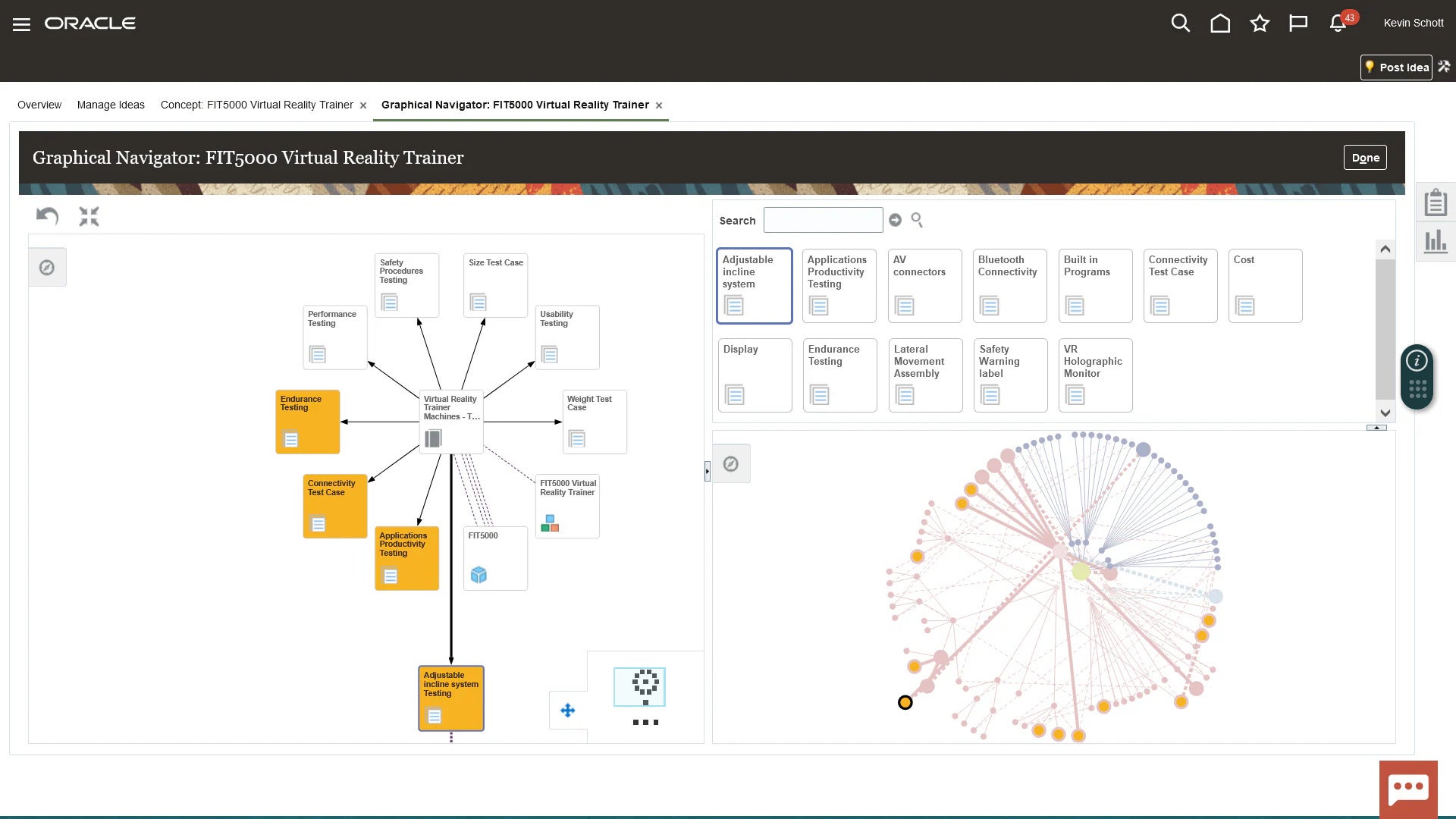1456x819 pixels.
Task: Click the favorites star icon
Action: 1260,24
